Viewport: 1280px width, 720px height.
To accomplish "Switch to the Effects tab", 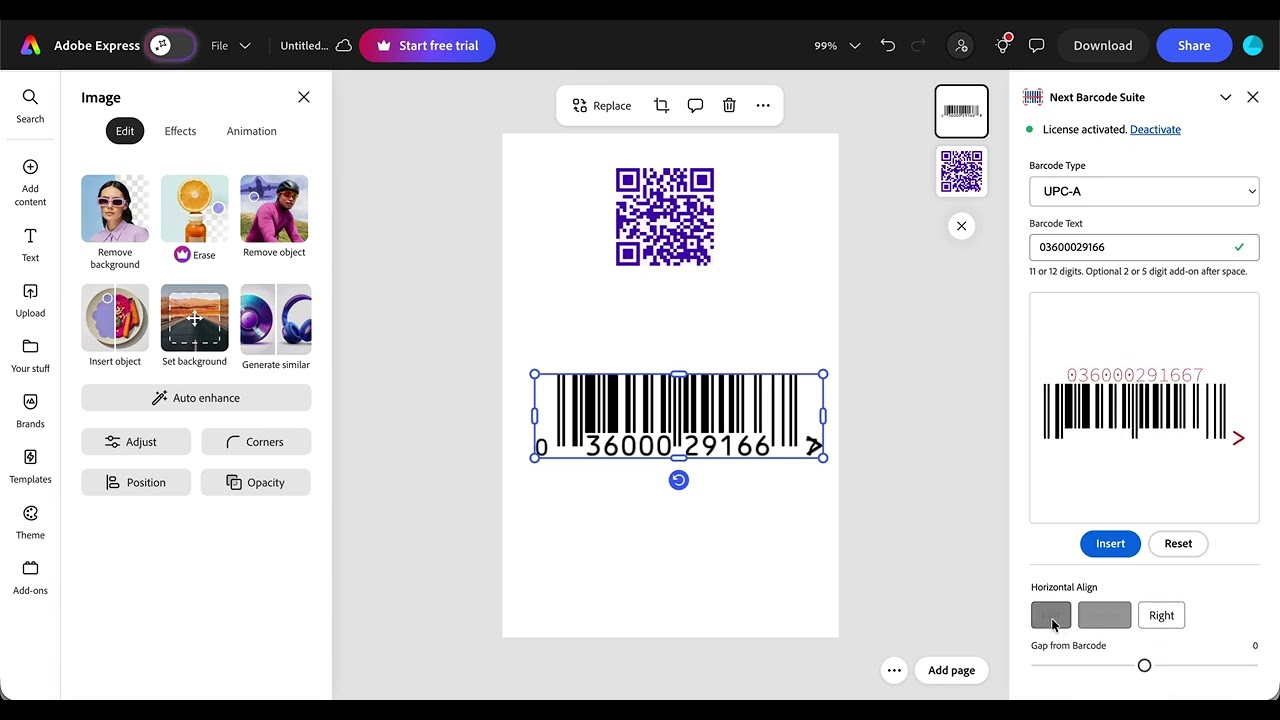I will click(x=180, y=131).
